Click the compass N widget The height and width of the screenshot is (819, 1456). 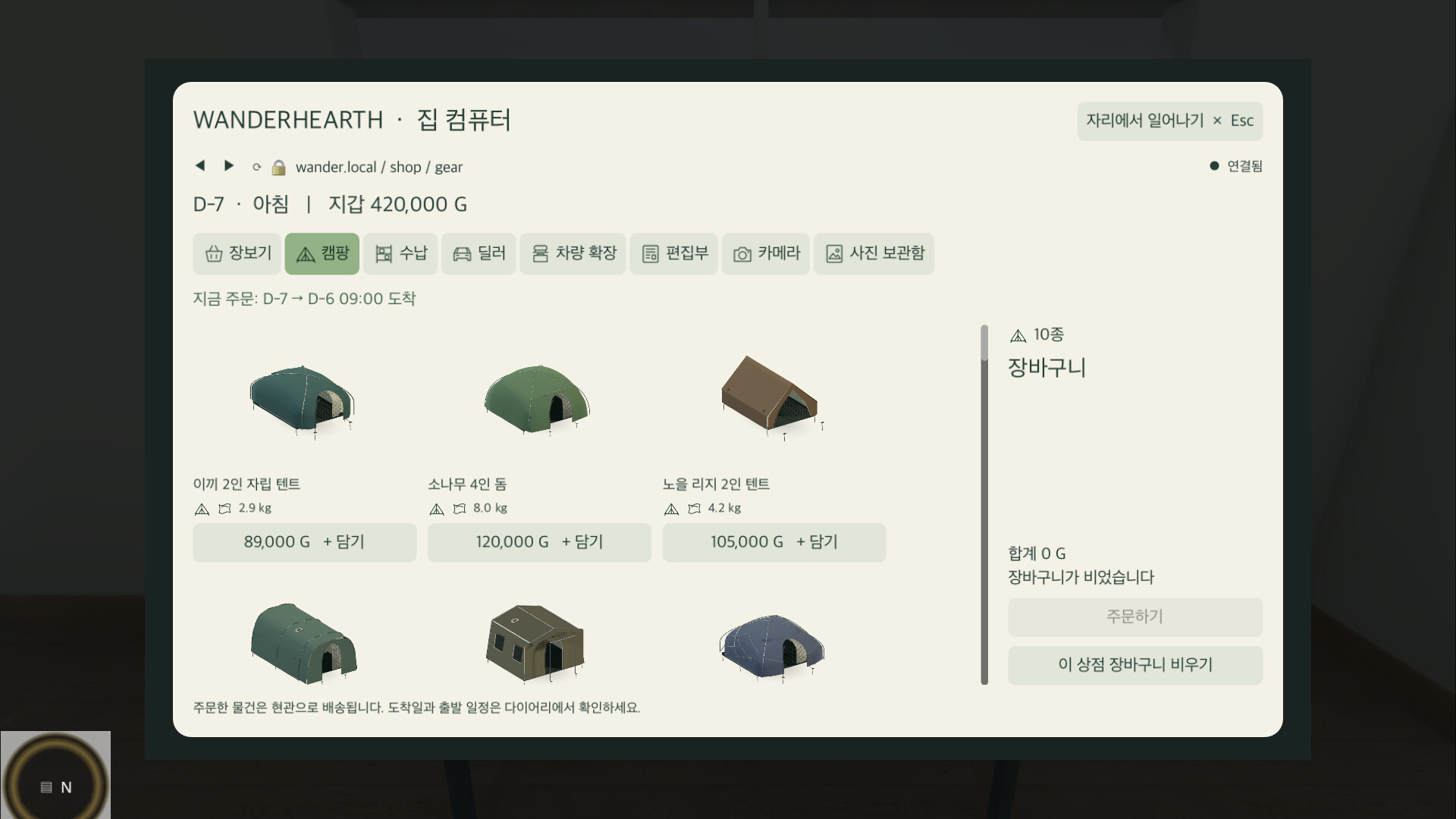[x=55, y=775]
